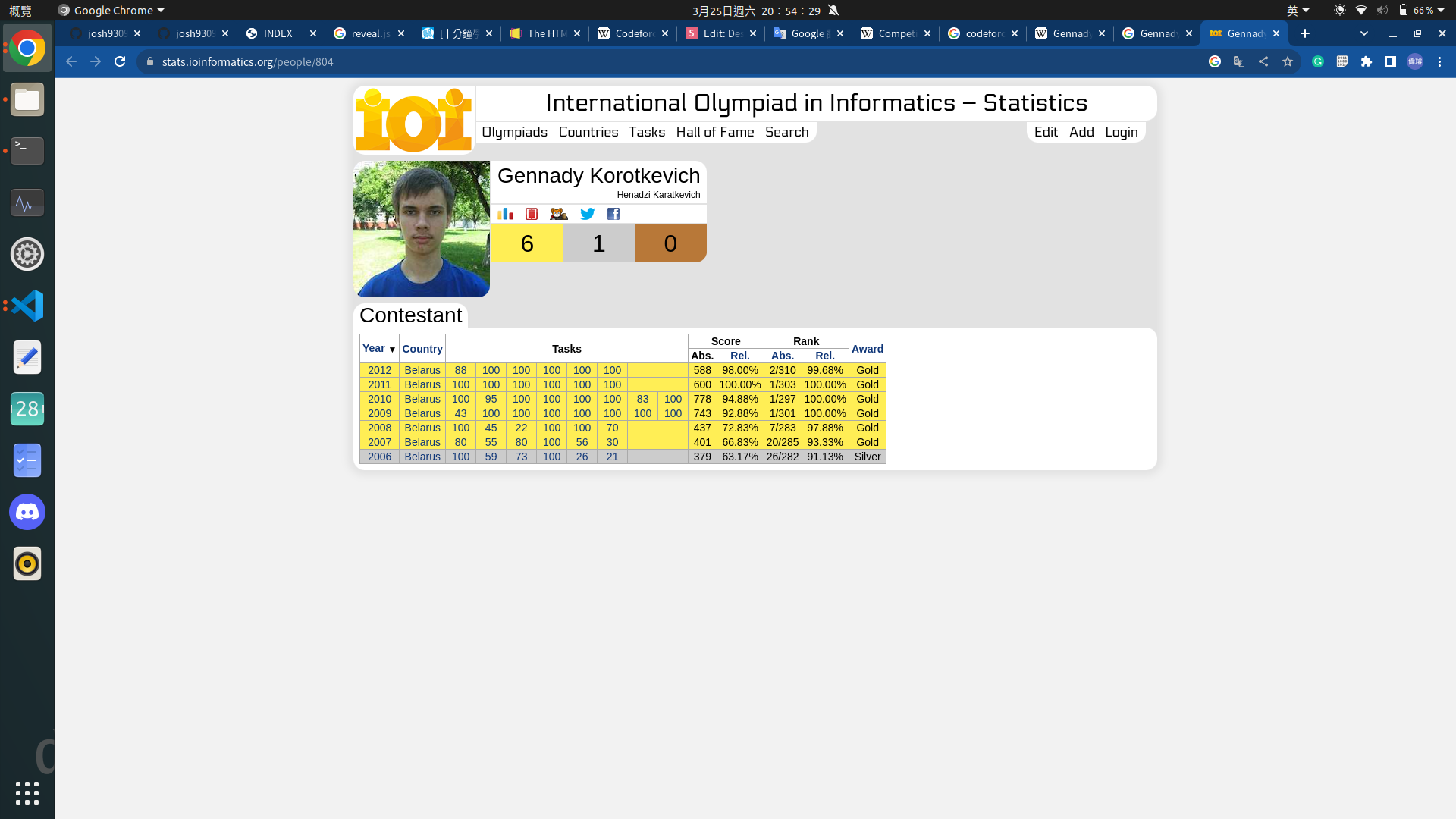The height and width of the screenshot is (819, 1456).
Task: Open the 2012 olympiad year link
Action: click(379, 370)
